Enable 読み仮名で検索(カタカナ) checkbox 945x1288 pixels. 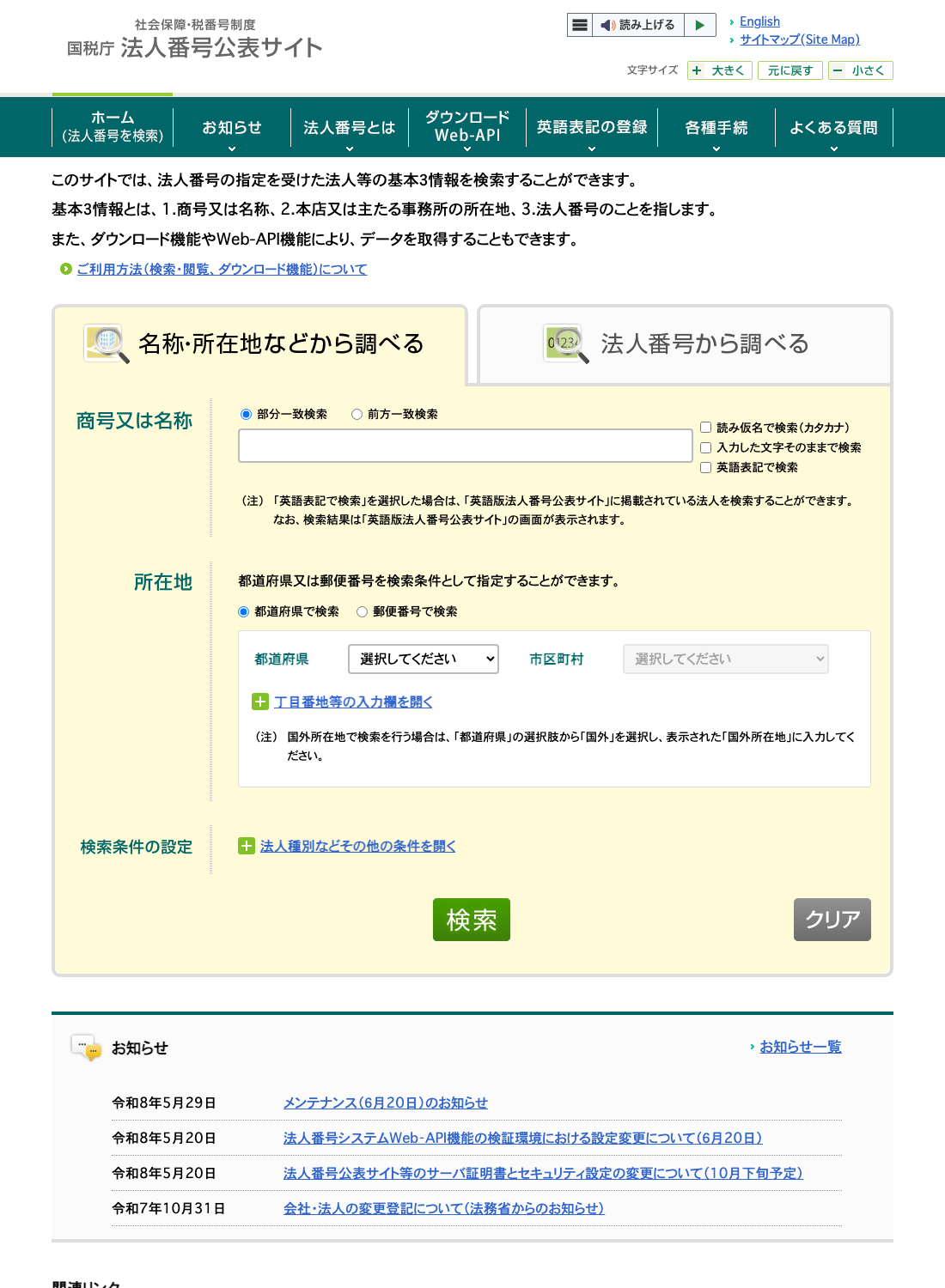[706, 428]
